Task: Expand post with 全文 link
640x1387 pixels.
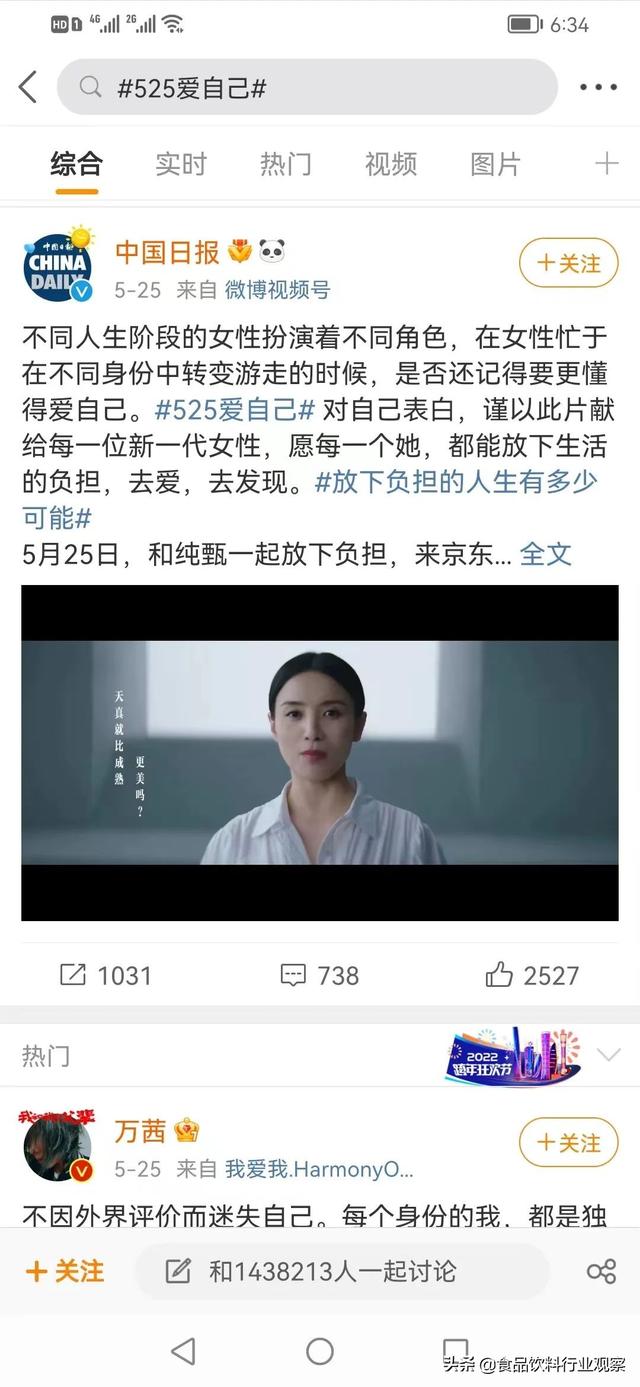Action: pos(546,553)
